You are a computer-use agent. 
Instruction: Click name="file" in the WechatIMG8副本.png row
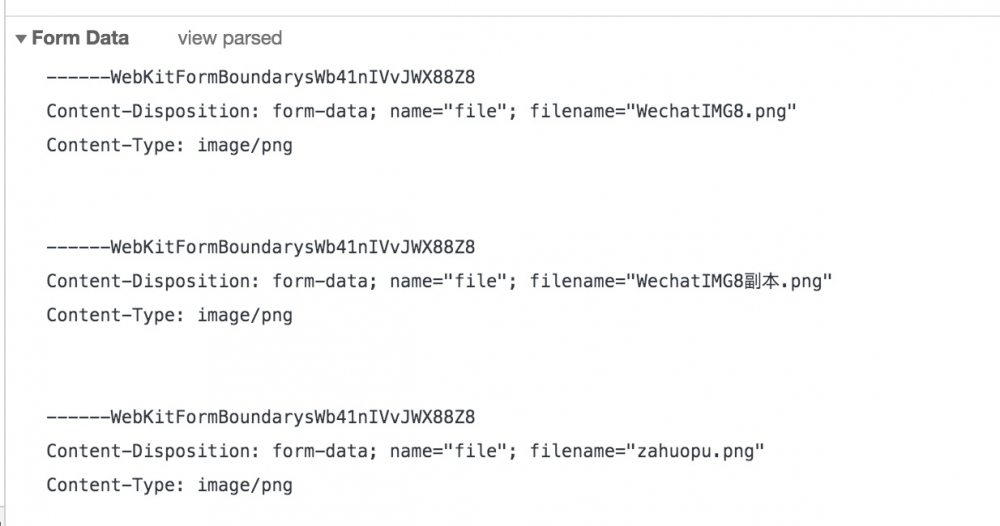click(448, 281)
